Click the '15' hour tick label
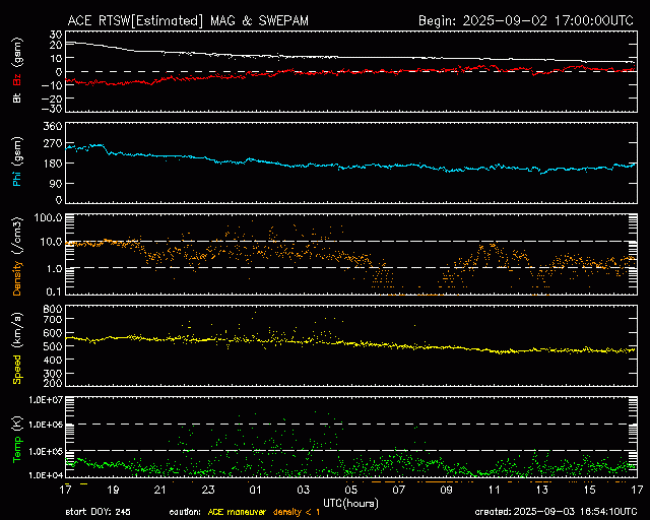This screenshot has width=650, height=520. point(589,490)
